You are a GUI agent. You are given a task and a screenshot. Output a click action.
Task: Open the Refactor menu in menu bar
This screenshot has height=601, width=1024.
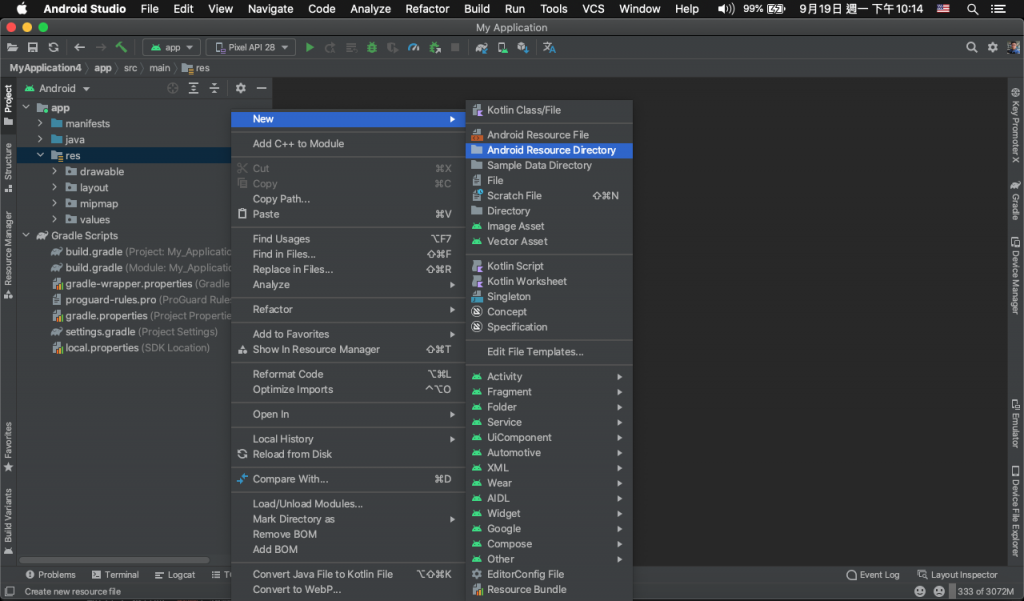pos(427,9)
